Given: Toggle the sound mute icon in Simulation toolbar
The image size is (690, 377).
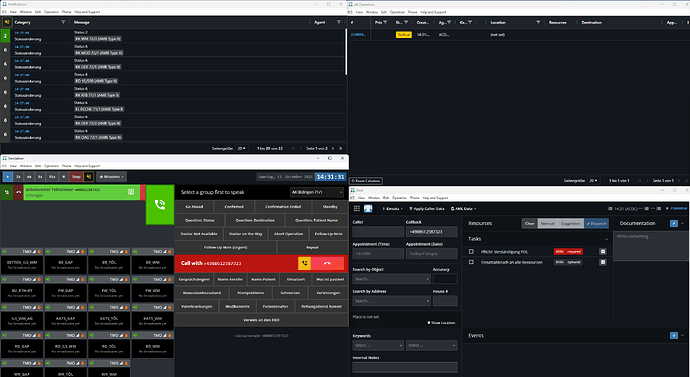Looking at the screenshot, I should [x=88, y=176].
